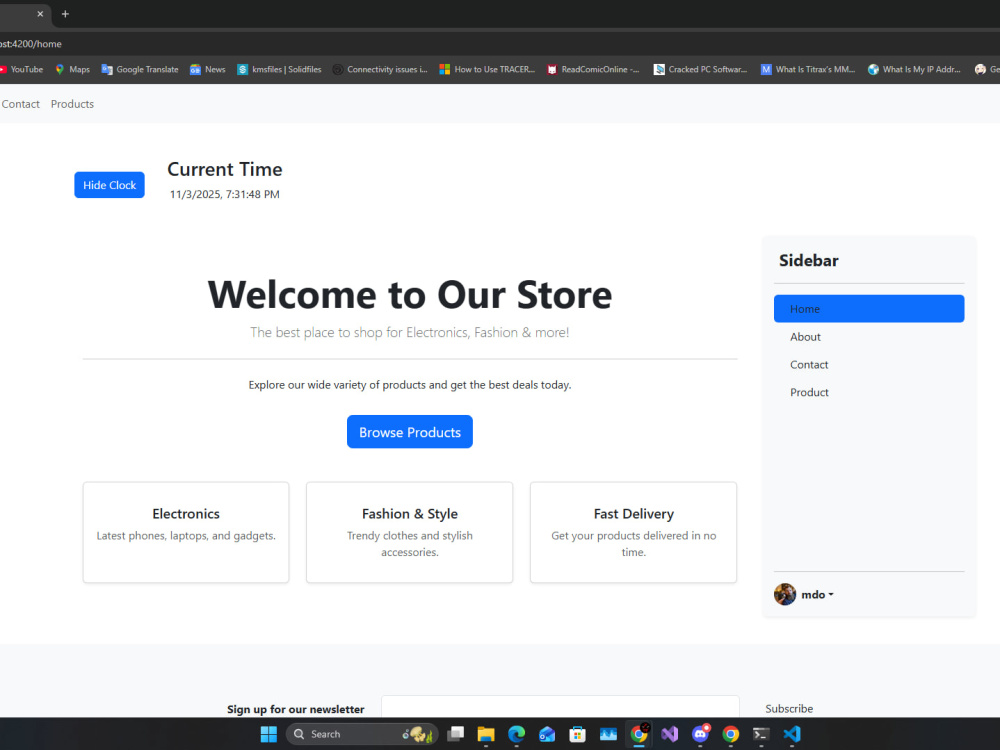Open the Cracked PC Software bookmark

pos(700,70)
